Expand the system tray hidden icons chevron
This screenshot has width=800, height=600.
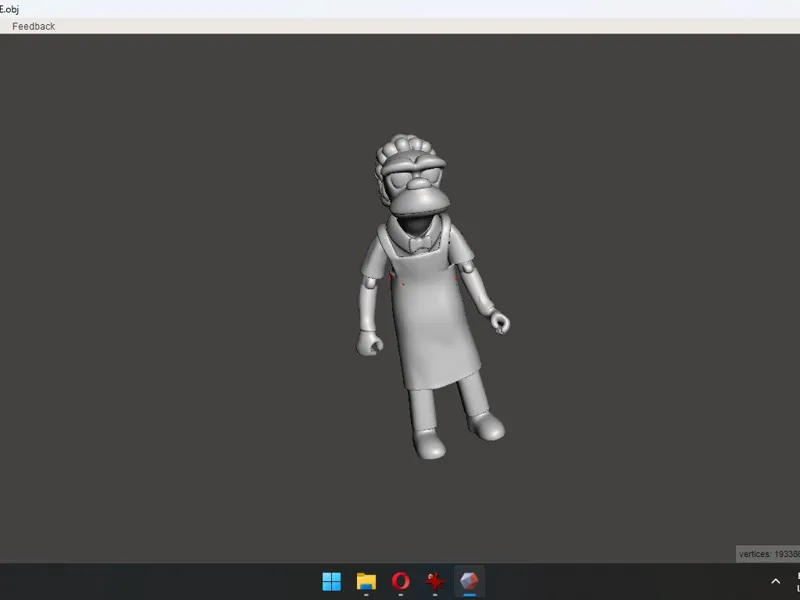(776, 581)
